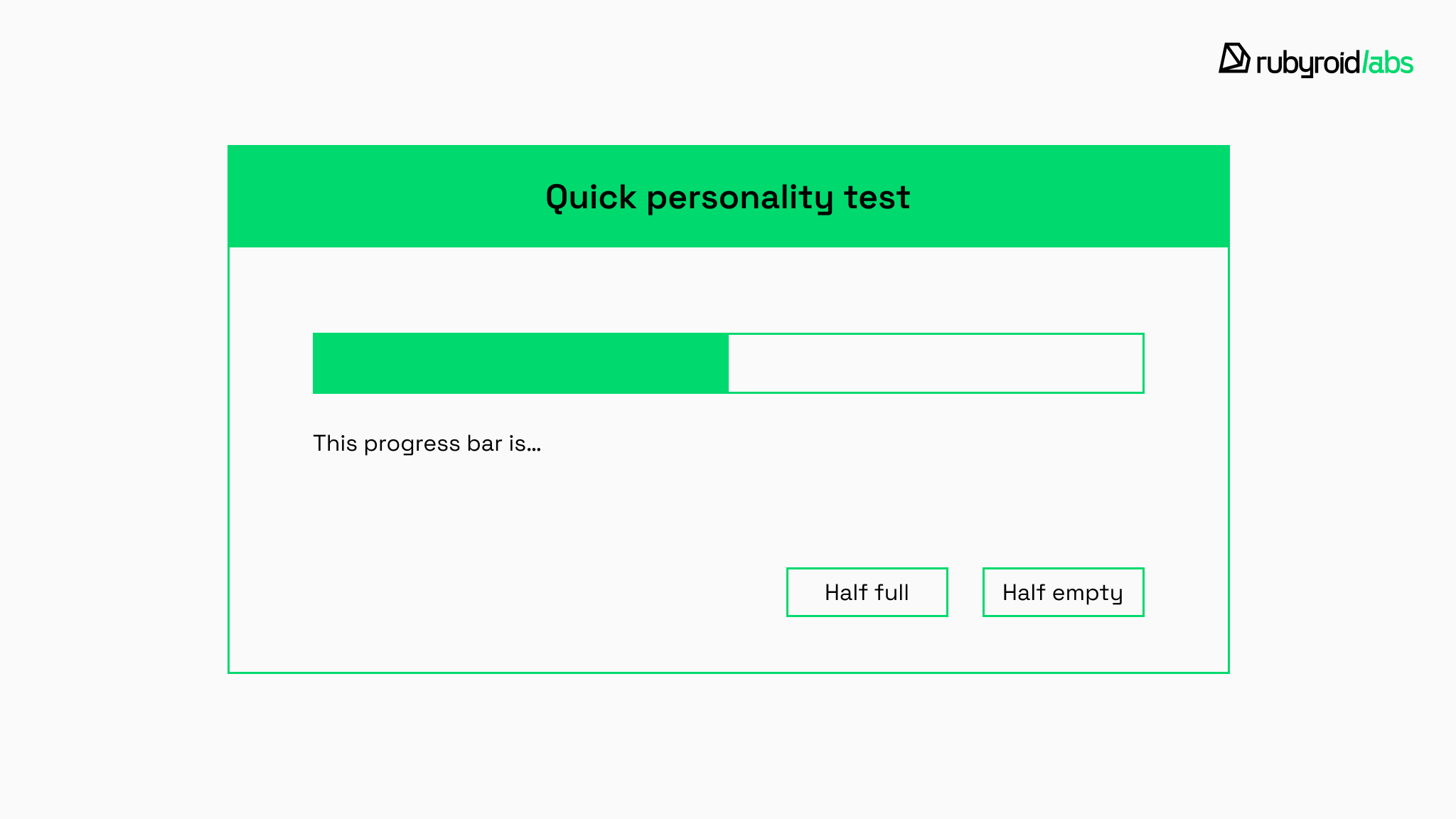
Task: Click the word "test" in the heading
Action: (x=877, y=198)
